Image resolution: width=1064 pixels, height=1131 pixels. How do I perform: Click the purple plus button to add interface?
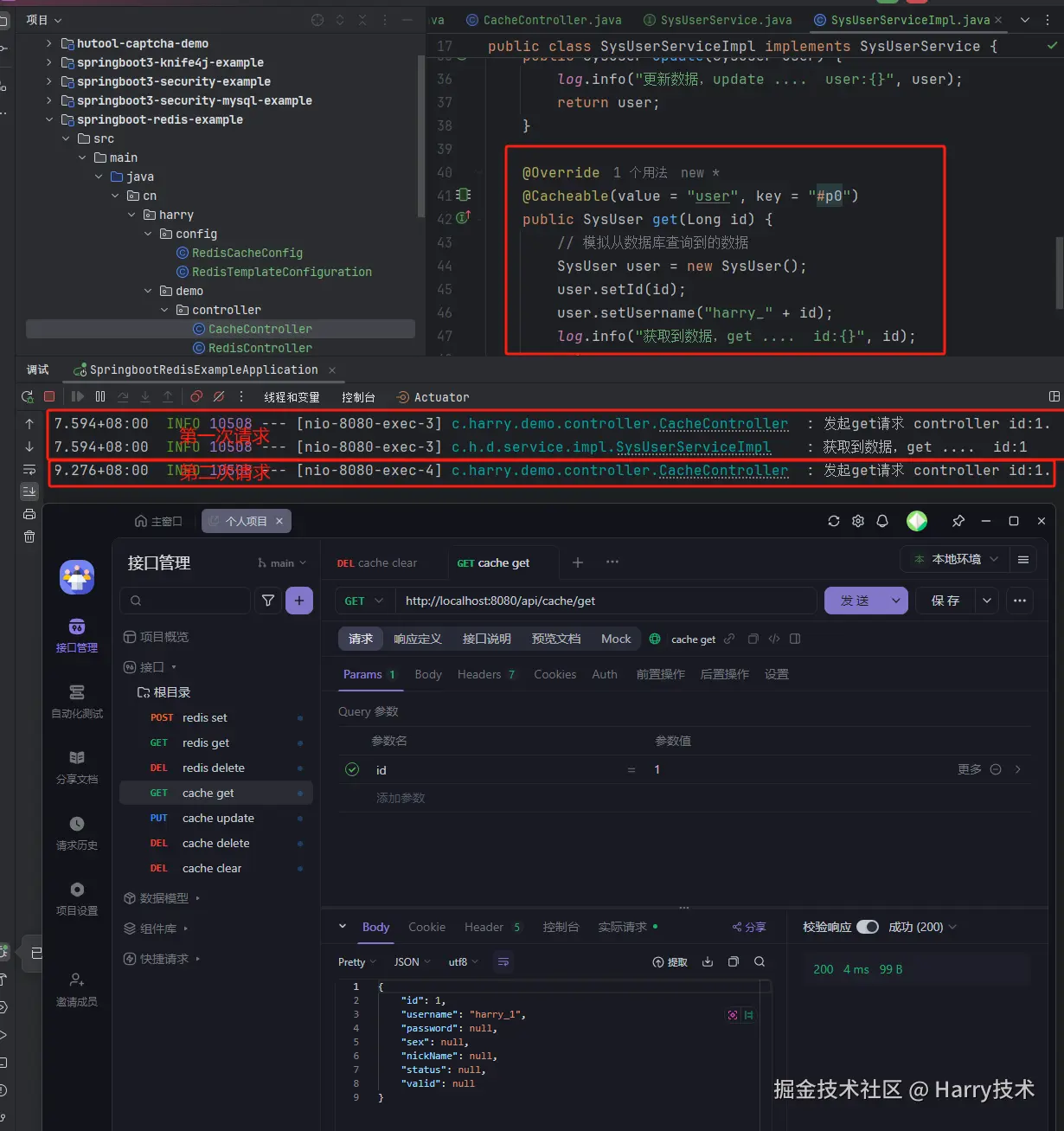[x=299, y=601]
